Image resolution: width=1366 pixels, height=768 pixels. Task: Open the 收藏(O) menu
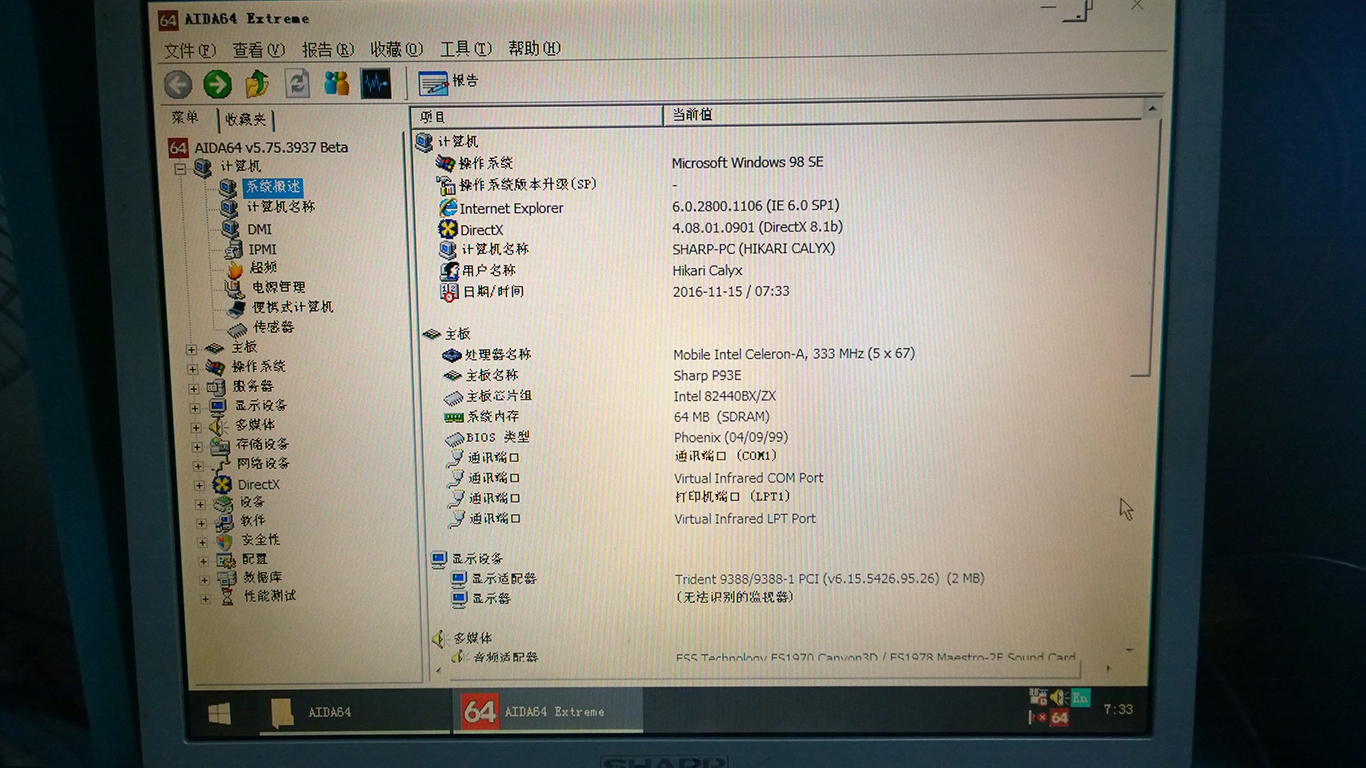(396, 48)
